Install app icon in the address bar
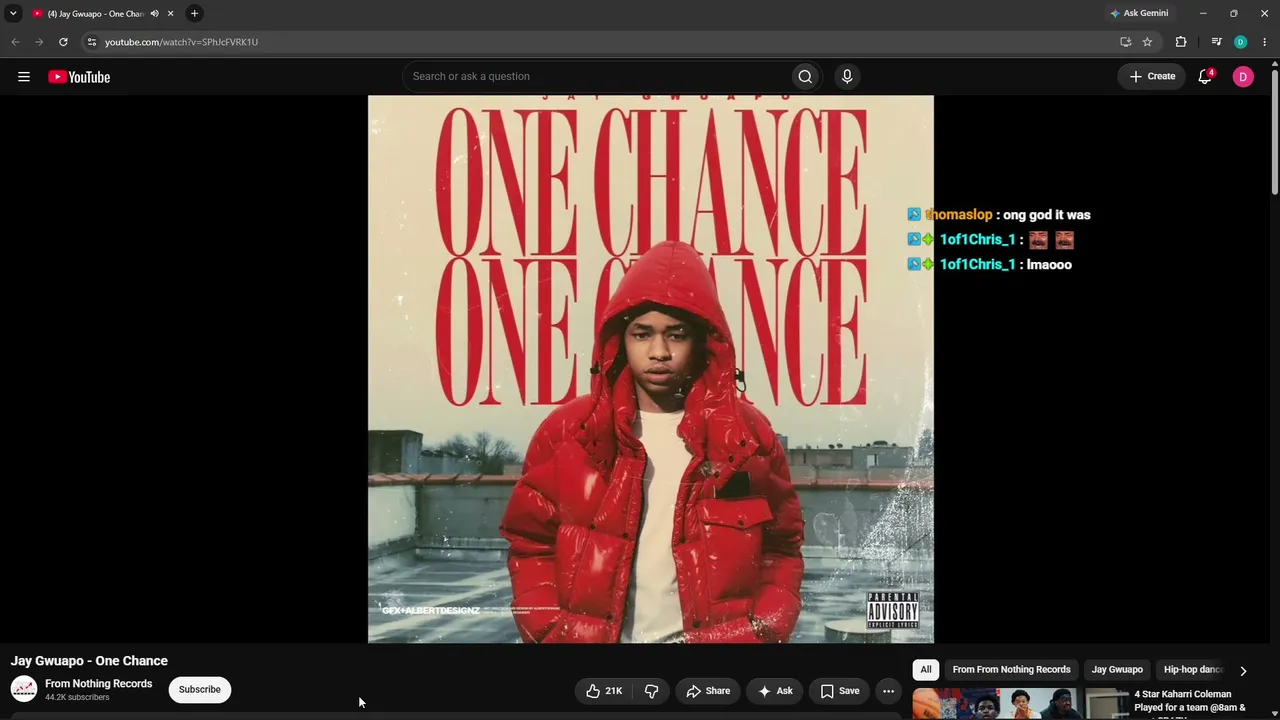 pos(1125,42)
